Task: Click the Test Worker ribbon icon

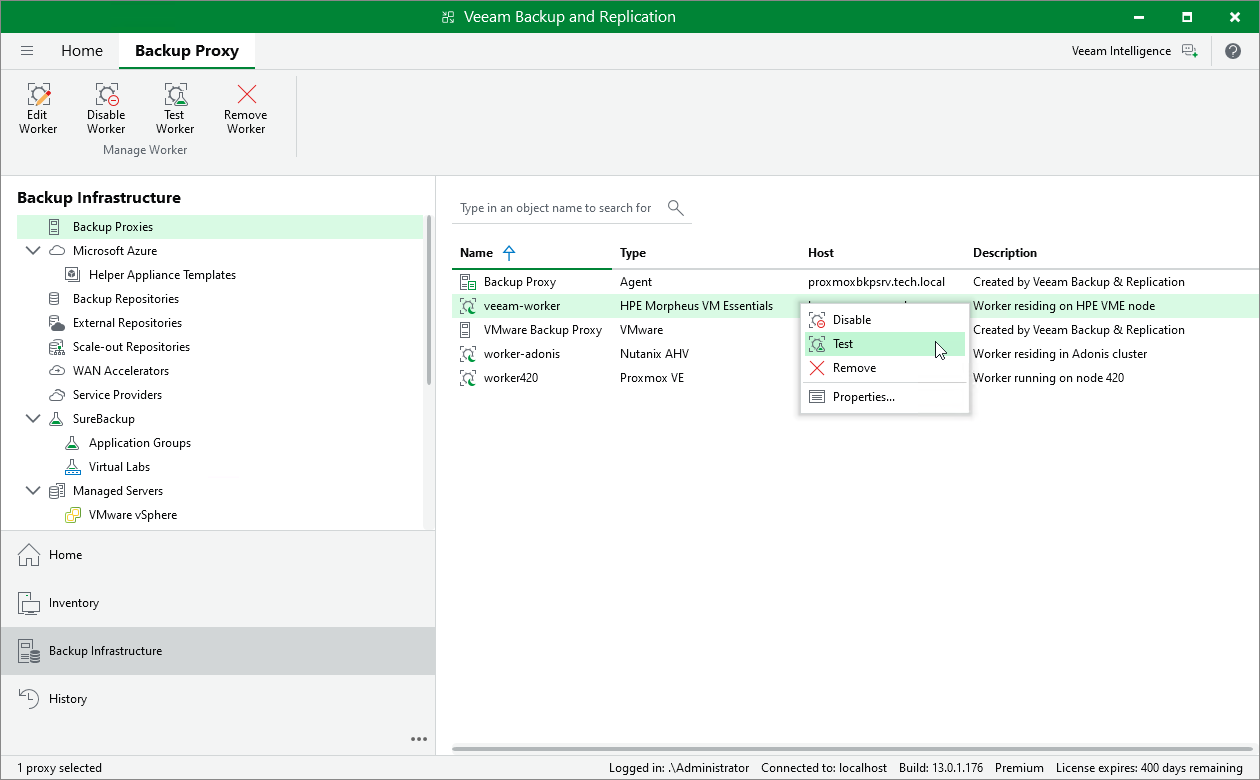Action: [x=175, y=95]
